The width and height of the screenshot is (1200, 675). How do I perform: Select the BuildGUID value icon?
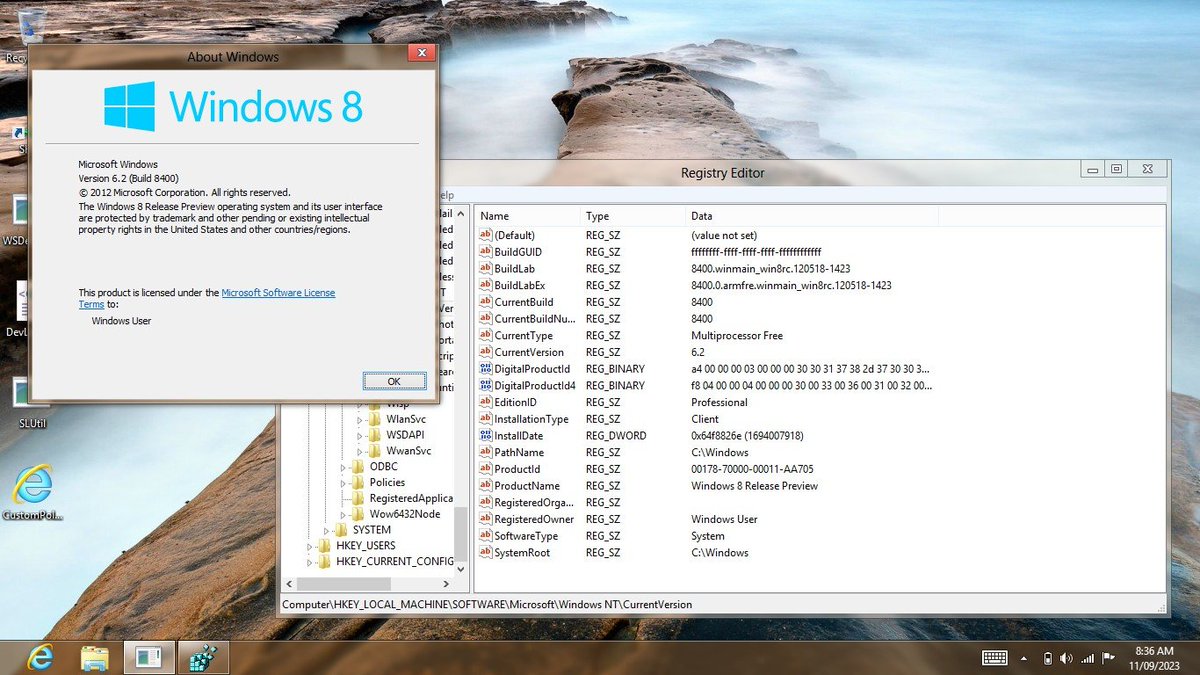pyautogui.click(x=486, y=252)
